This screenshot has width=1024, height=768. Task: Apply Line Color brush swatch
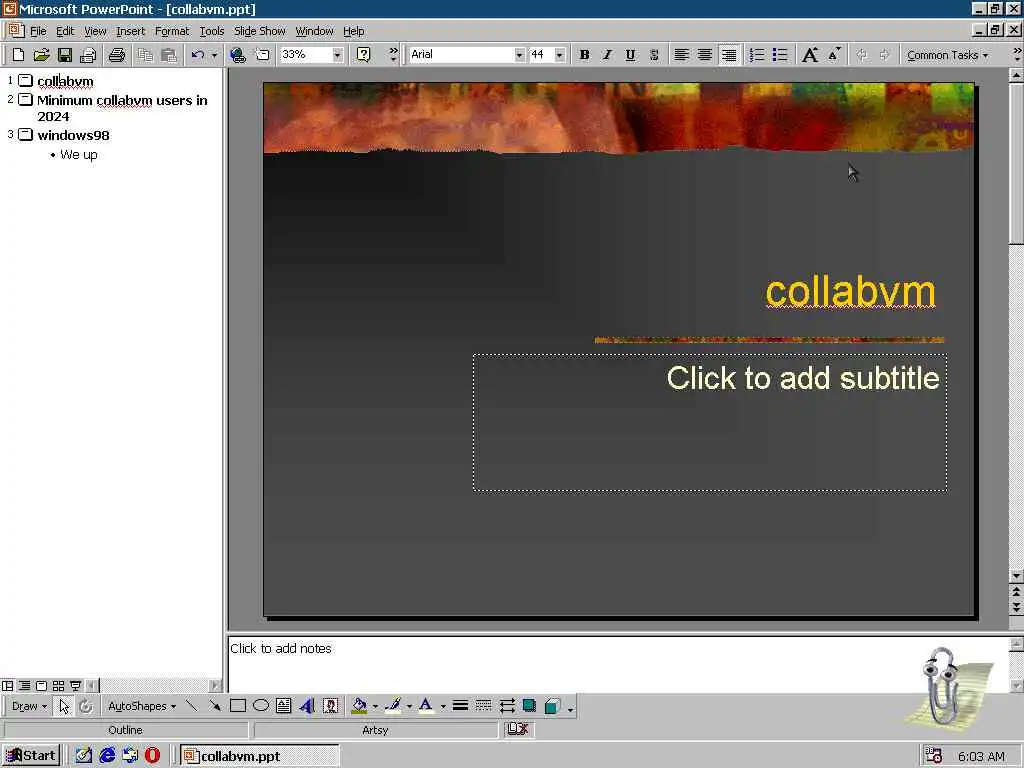[x=392, y=706]
